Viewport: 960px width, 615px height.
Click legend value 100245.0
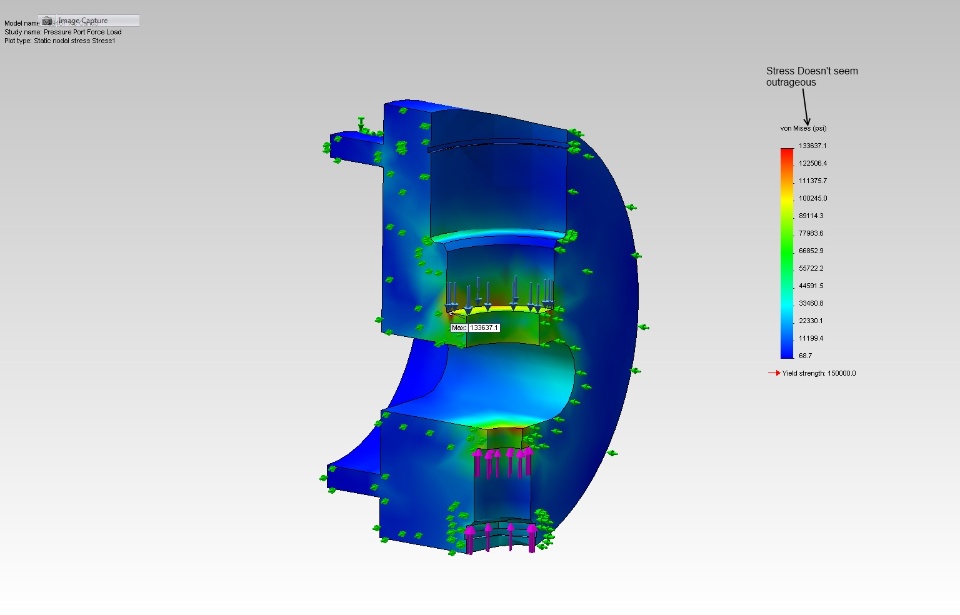pos(812,198)
